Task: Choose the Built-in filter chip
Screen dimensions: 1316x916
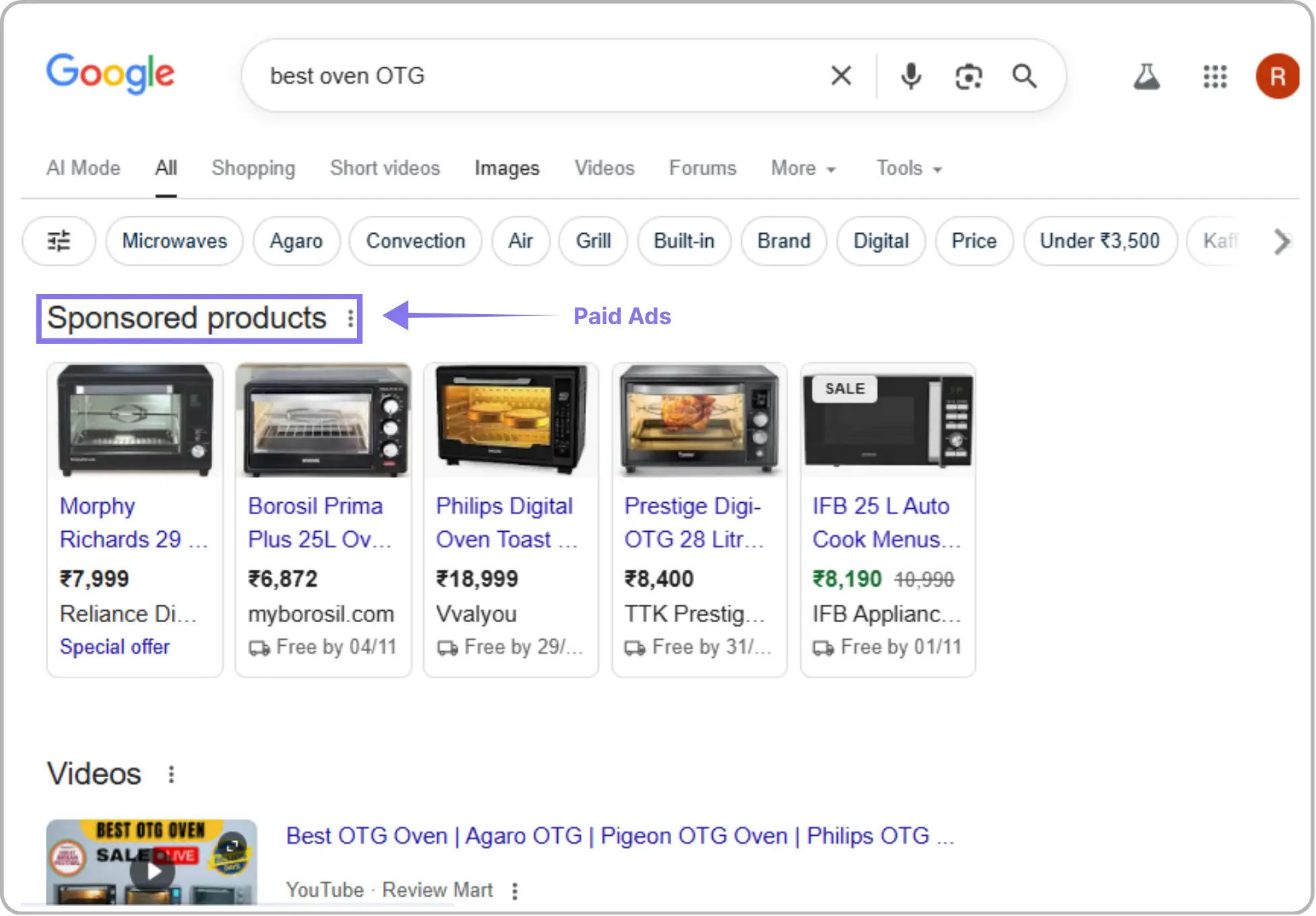Action: 684,241
